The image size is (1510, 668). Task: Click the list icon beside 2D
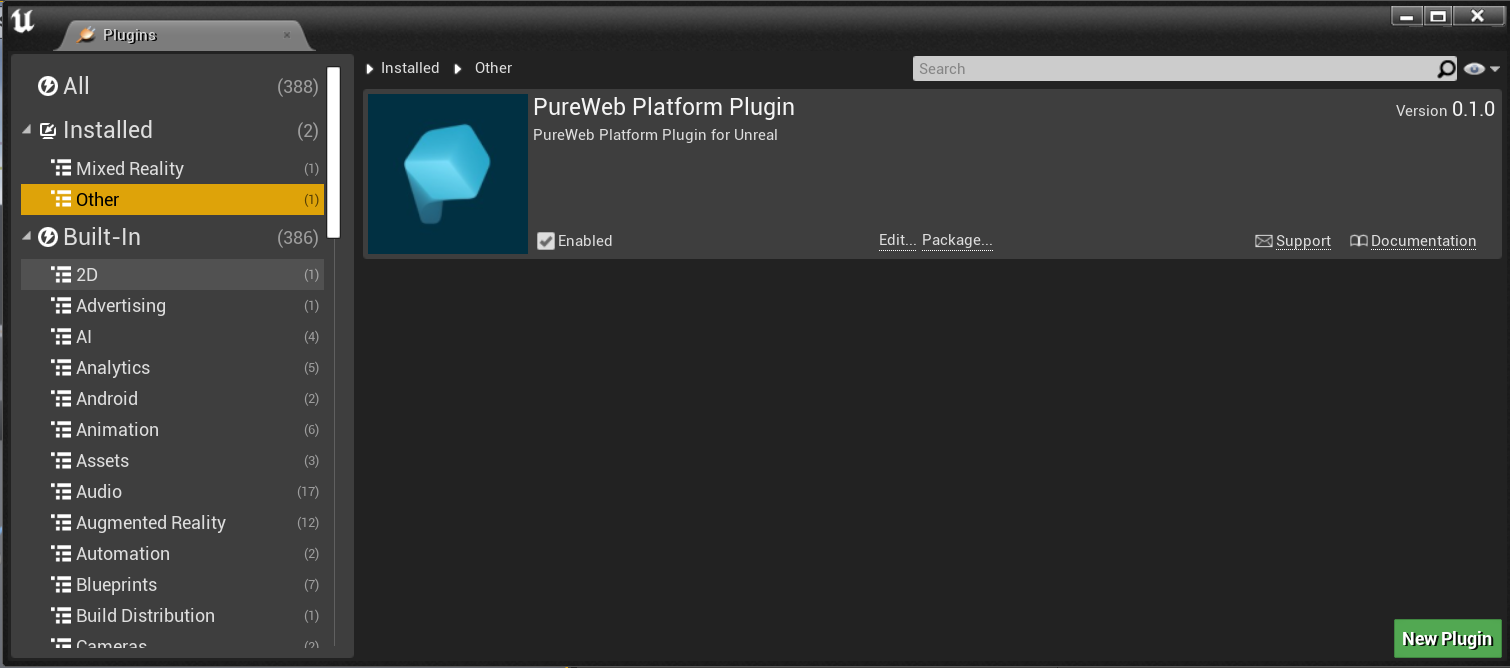[x=61, y=274]
